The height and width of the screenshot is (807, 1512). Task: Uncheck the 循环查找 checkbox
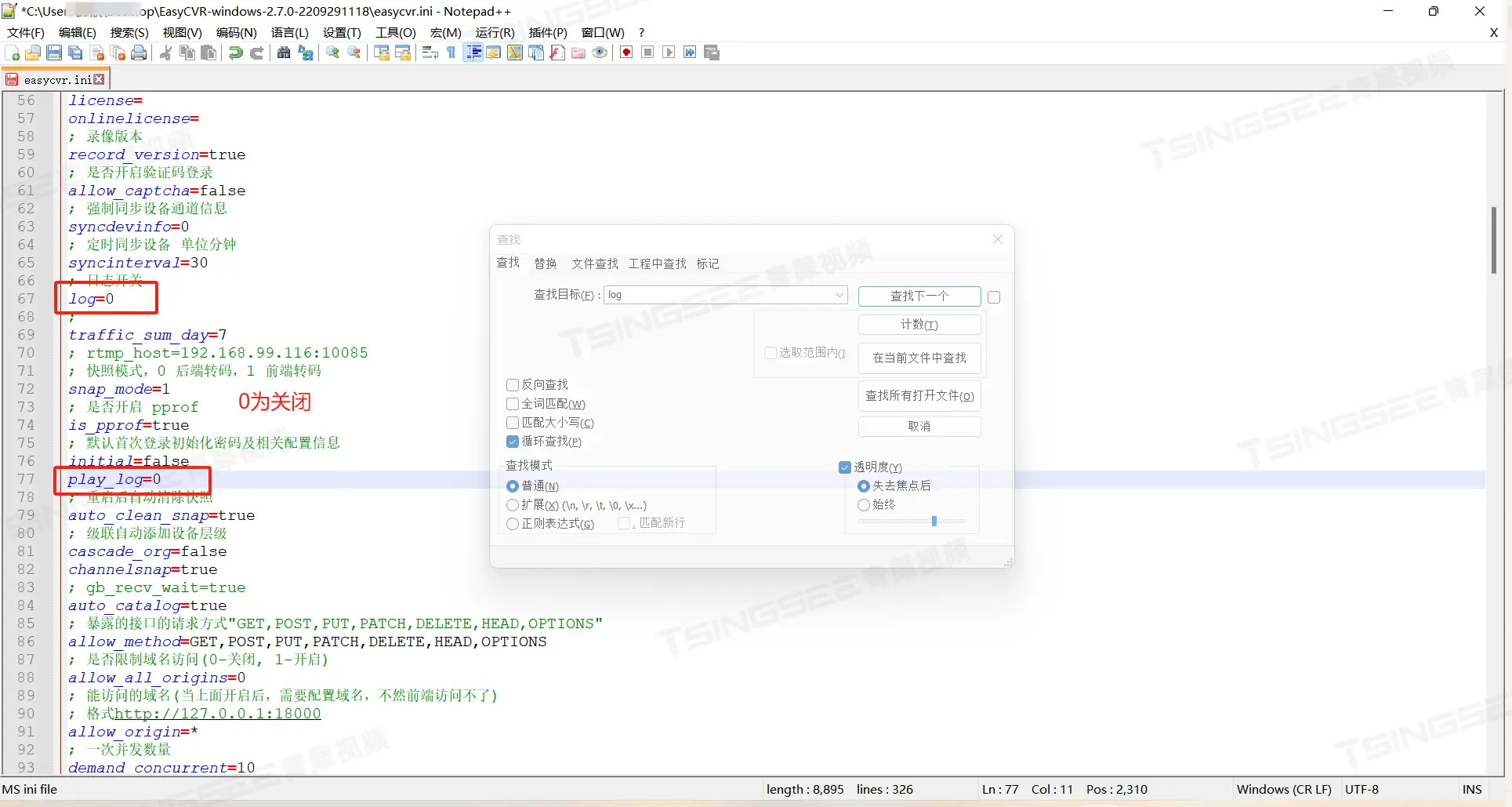tap(513, 442)
